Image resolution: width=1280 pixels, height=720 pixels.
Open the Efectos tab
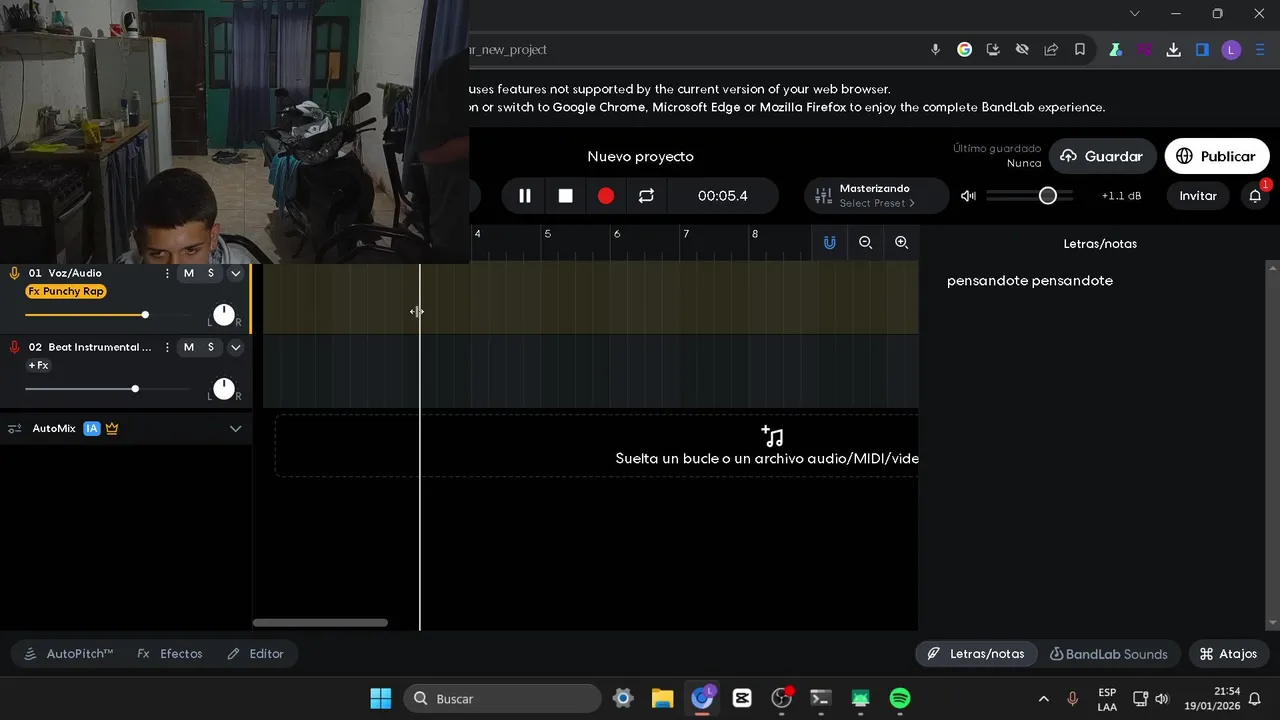pos(170,654)
